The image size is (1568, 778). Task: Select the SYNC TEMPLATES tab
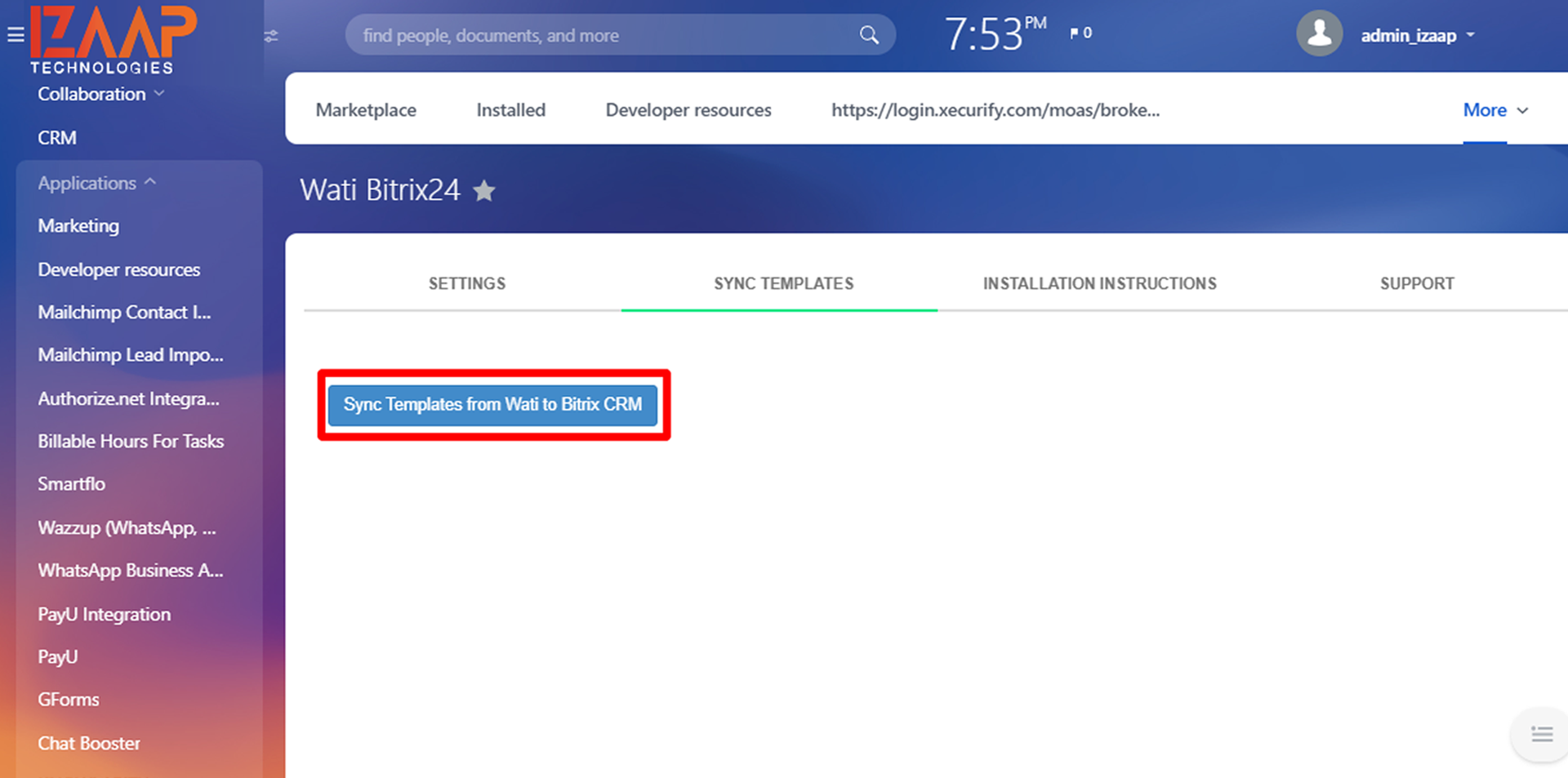[x=783, y=283]
